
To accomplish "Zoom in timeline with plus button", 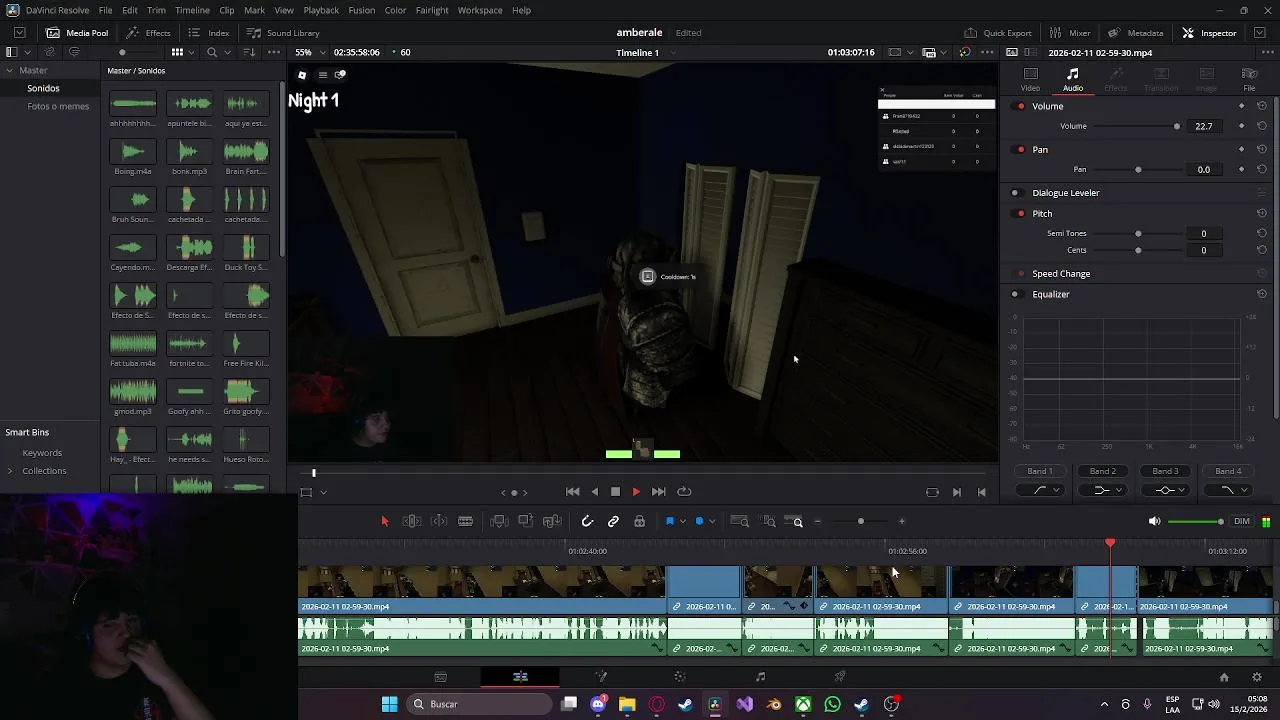I will pos(901,521).
